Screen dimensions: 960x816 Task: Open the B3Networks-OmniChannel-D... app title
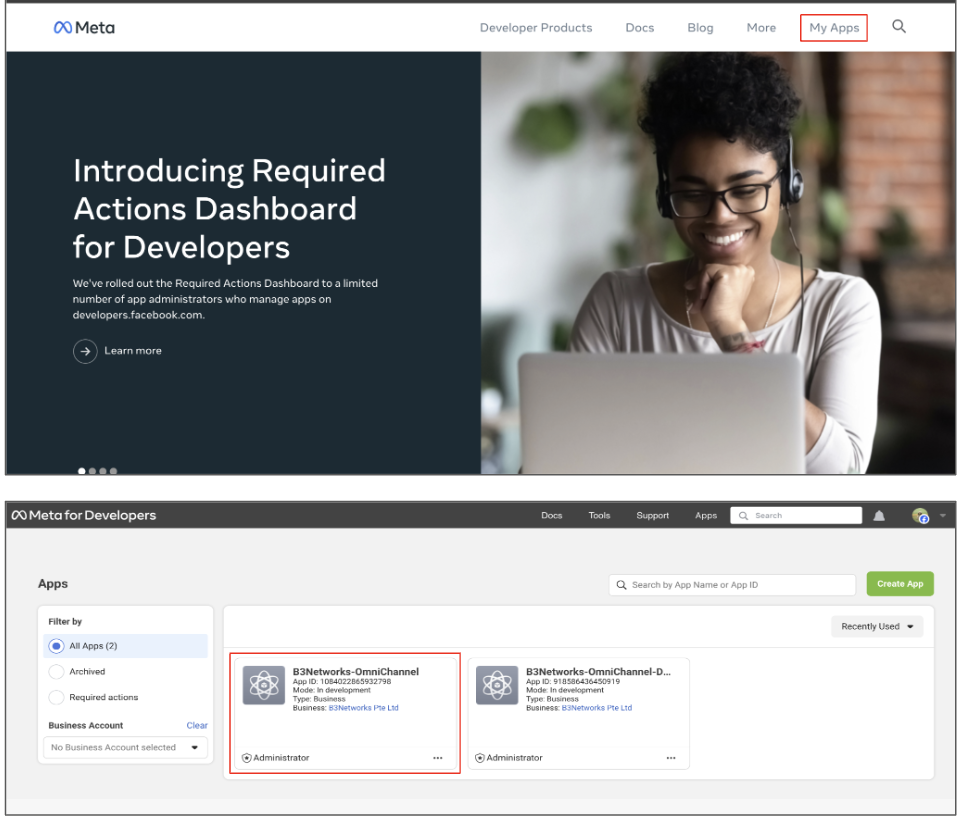tap(598, 672)
